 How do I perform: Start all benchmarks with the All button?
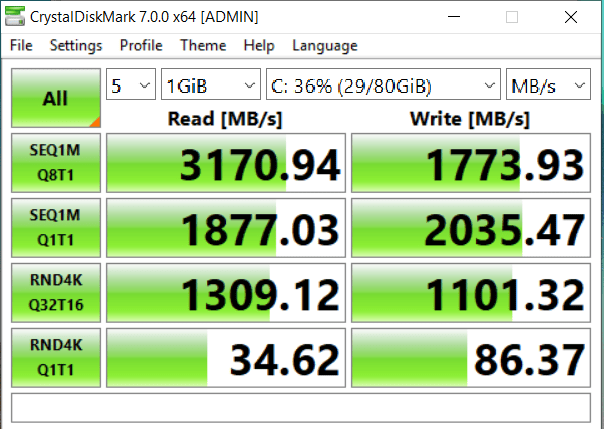pyautogui.click(x=56, y=98)
